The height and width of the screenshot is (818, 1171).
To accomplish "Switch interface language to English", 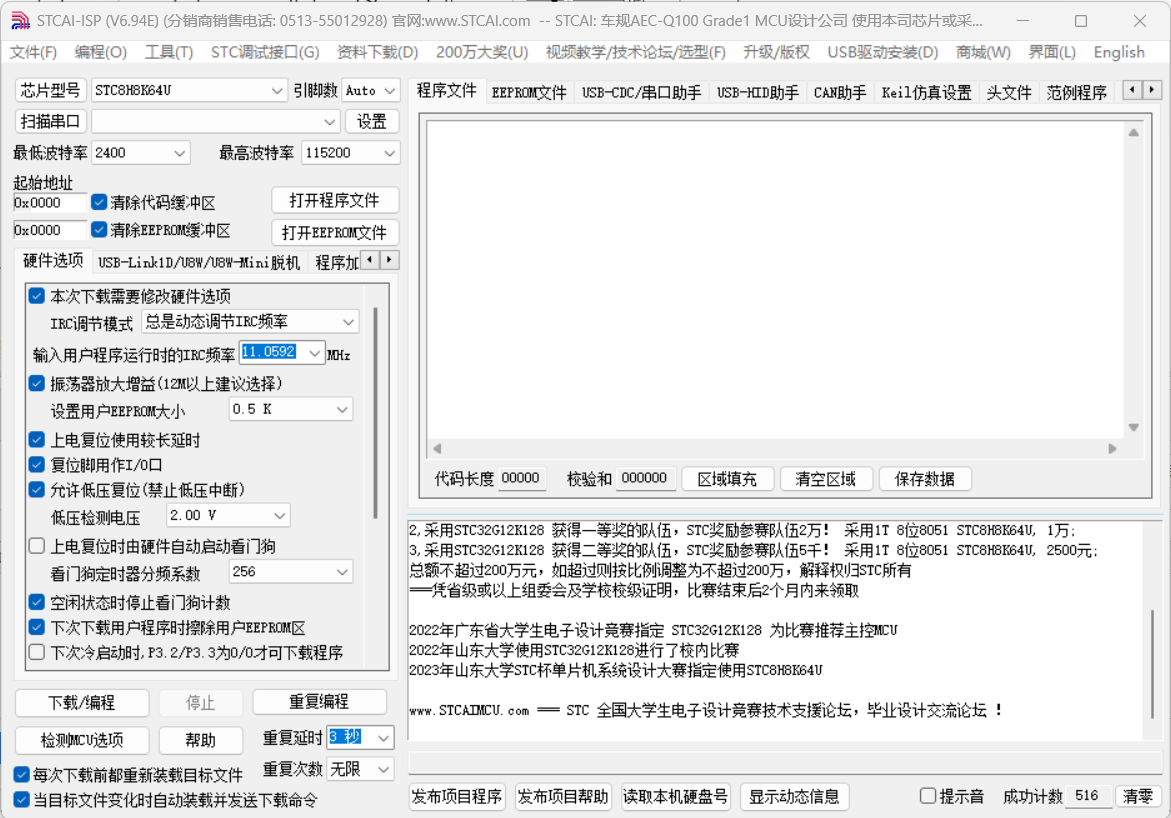I will (1119, 52).
